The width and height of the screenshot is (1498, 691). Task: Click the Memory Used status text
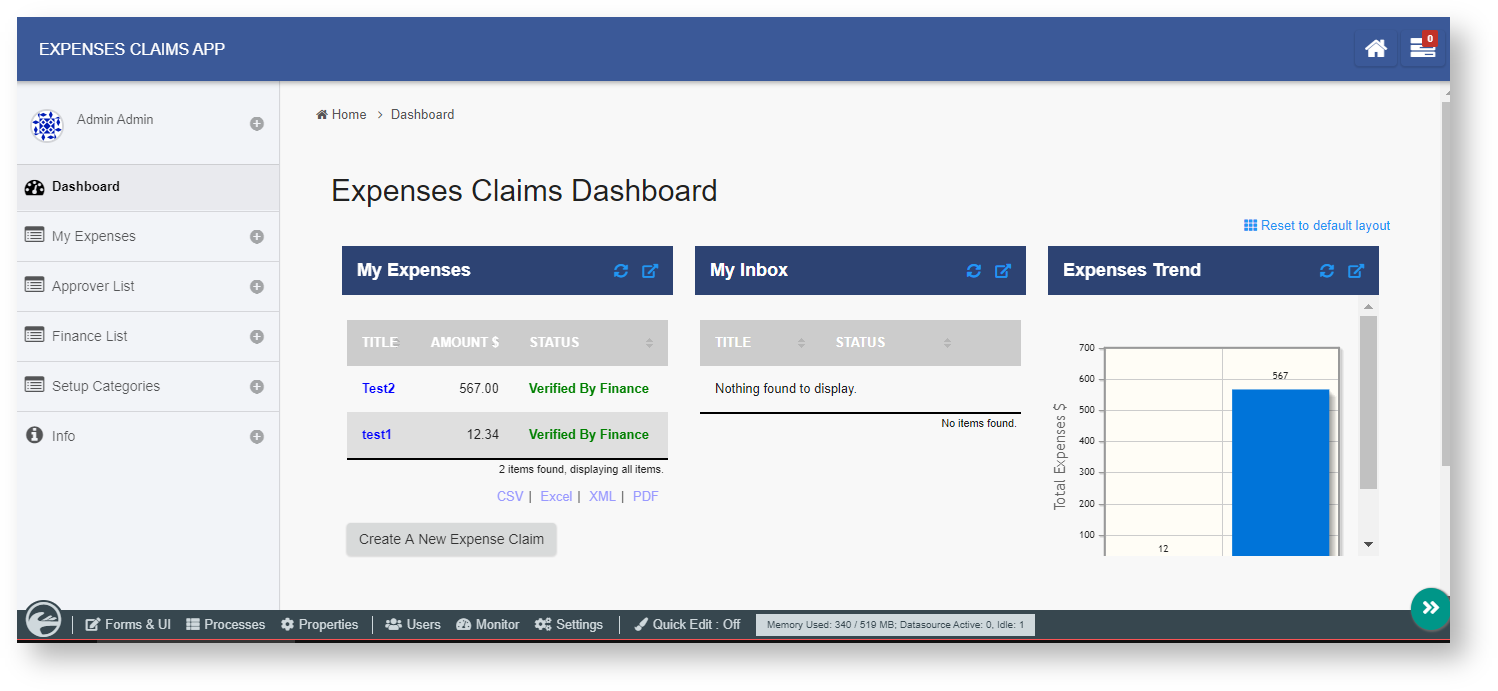pos(895,625)
